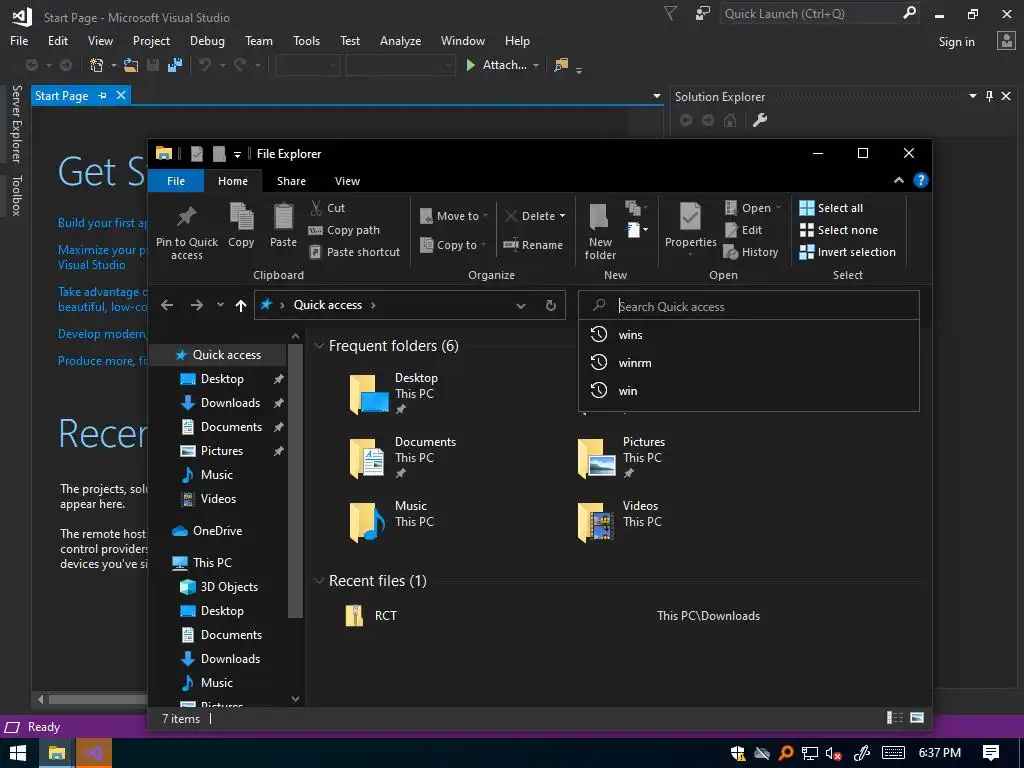Collapse the File Explorer ribbon
This screenshot has height=768, width=1024.
[x=899, y=180]
